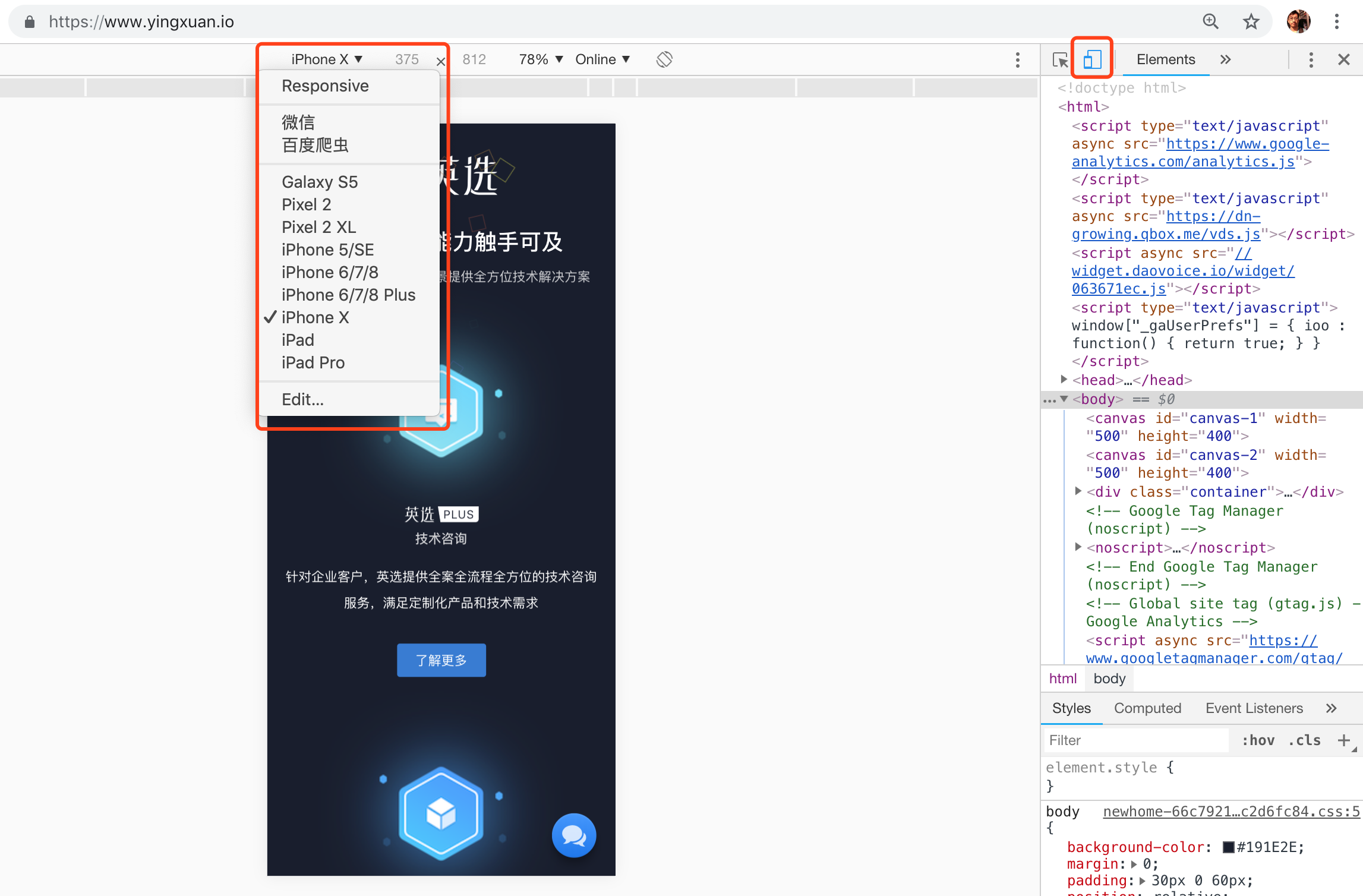Viewport: 1363px width, 896px height.
Task: Show more styles pane tabs
Action: click(x=1331, y=708)
